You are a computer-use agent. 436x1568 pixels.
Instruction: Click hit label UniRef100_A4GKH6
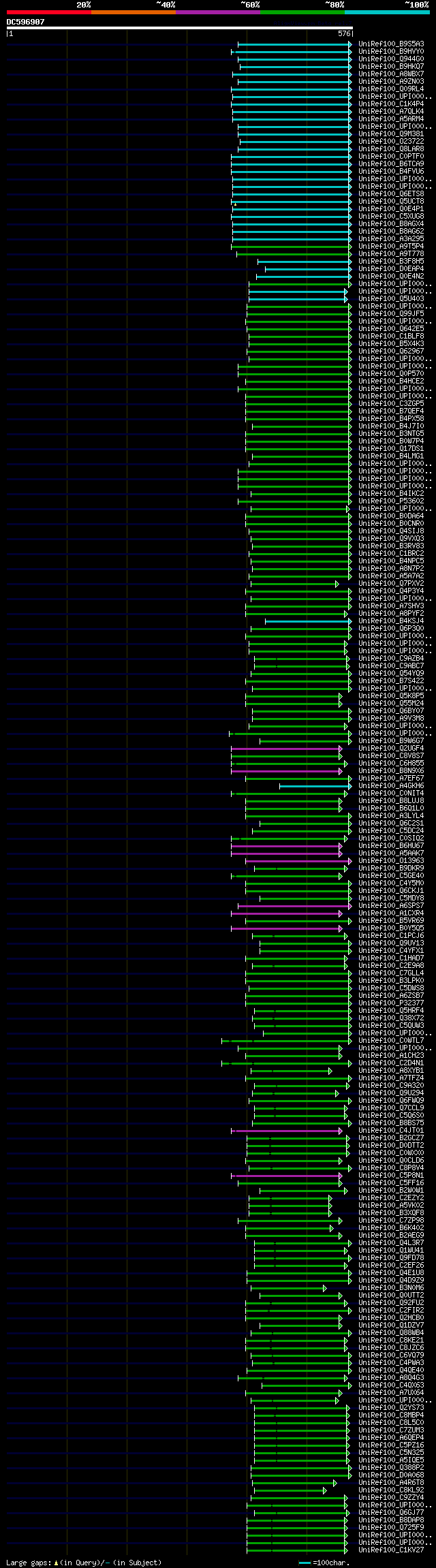pyautogui.click(x=391, y=786)
